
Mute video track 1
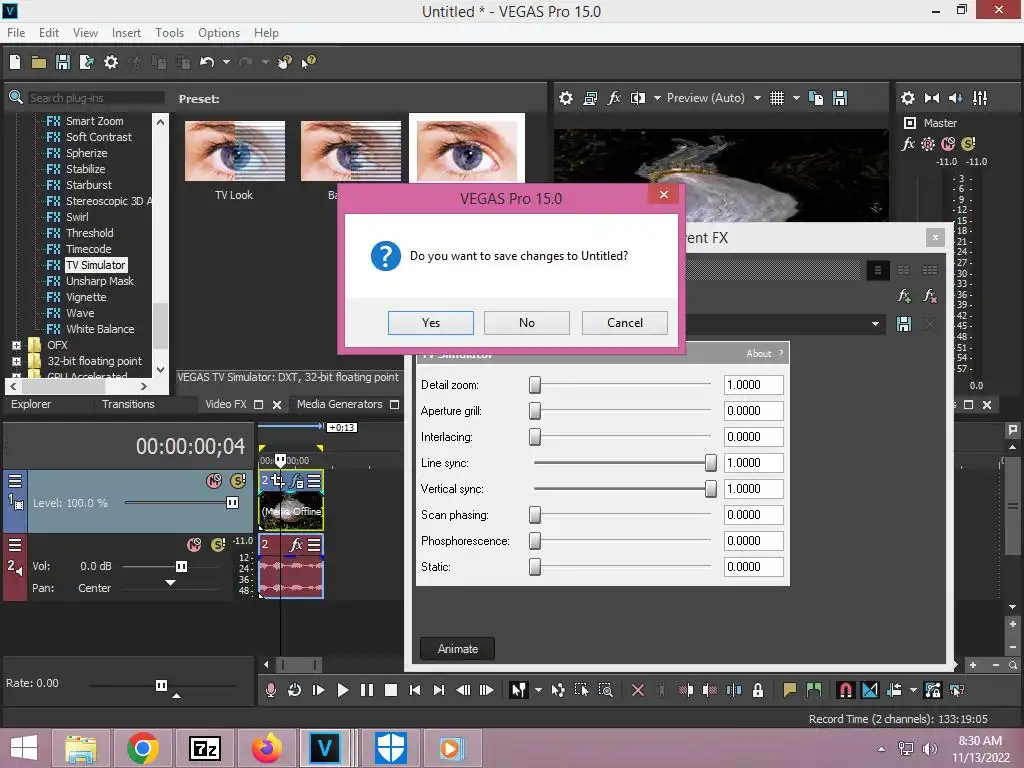[214, 481]
